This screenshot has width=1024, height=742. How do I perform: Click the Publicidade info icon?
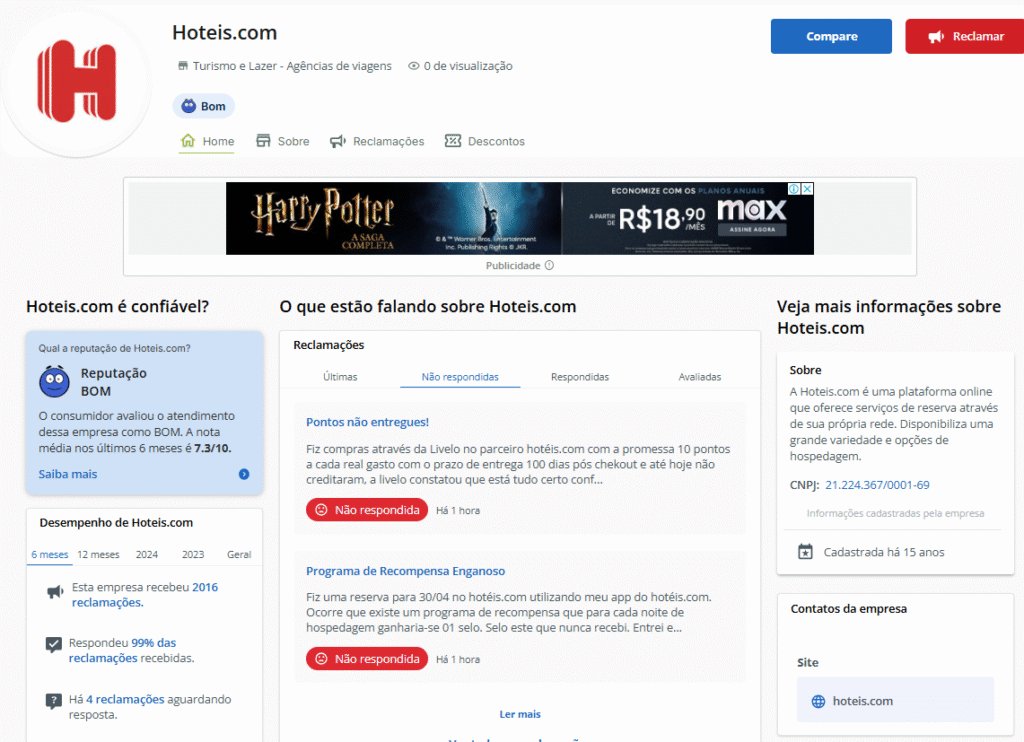(x=549, y=266)
